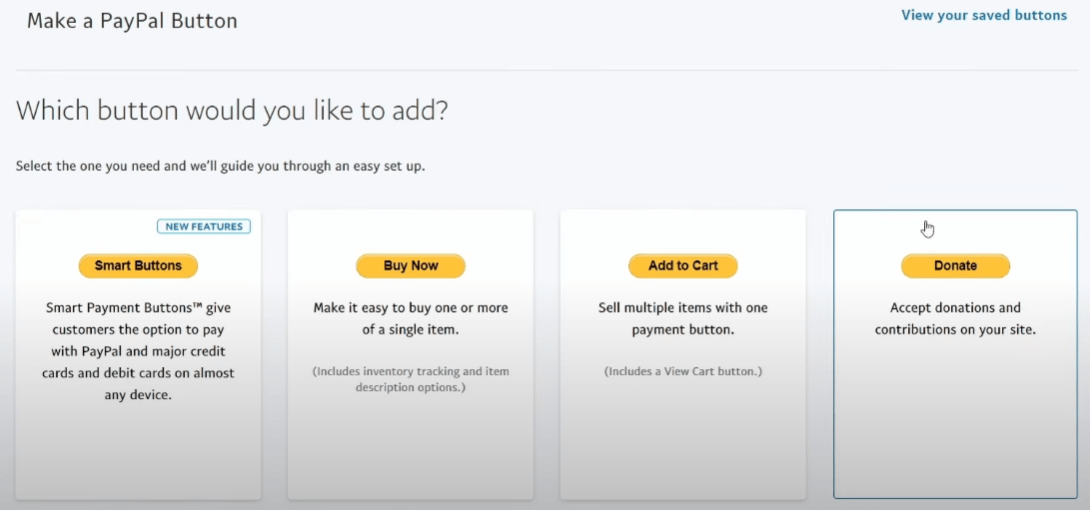This screenshot has height=510, width=1090.
Task: Click the yellow Smart Buttons button
Action: [138, 266]
